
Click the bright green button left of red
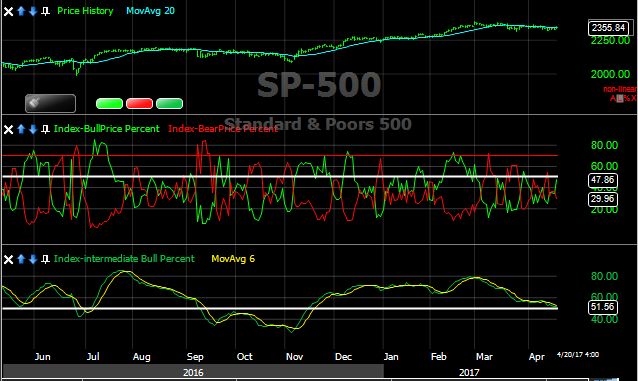pyautogui.click(x=109, y=104)
